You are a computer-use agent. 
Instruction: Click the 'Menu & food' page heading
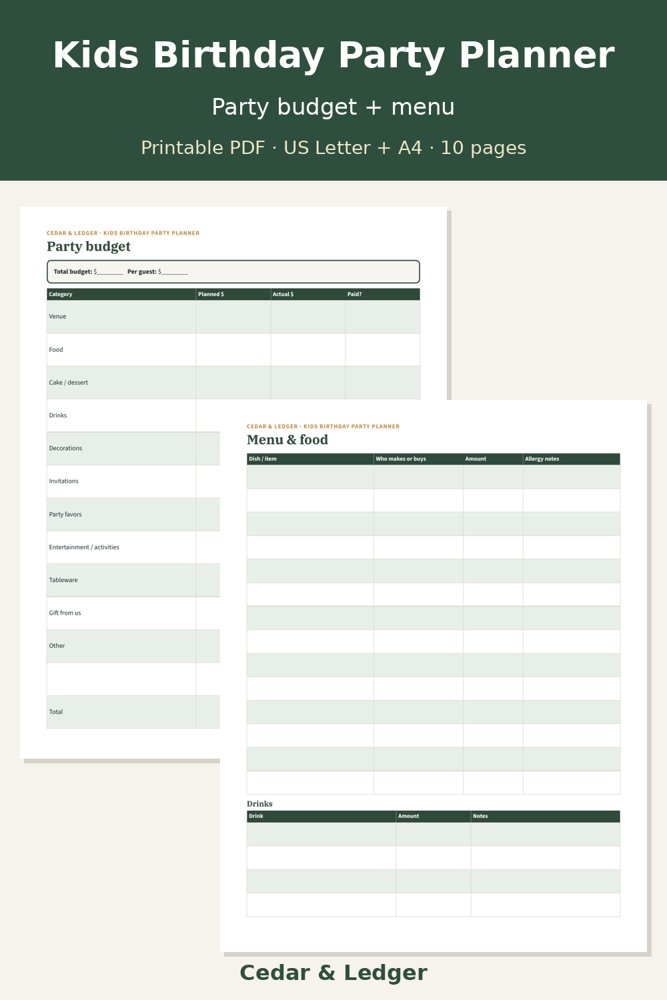point(288,439)
